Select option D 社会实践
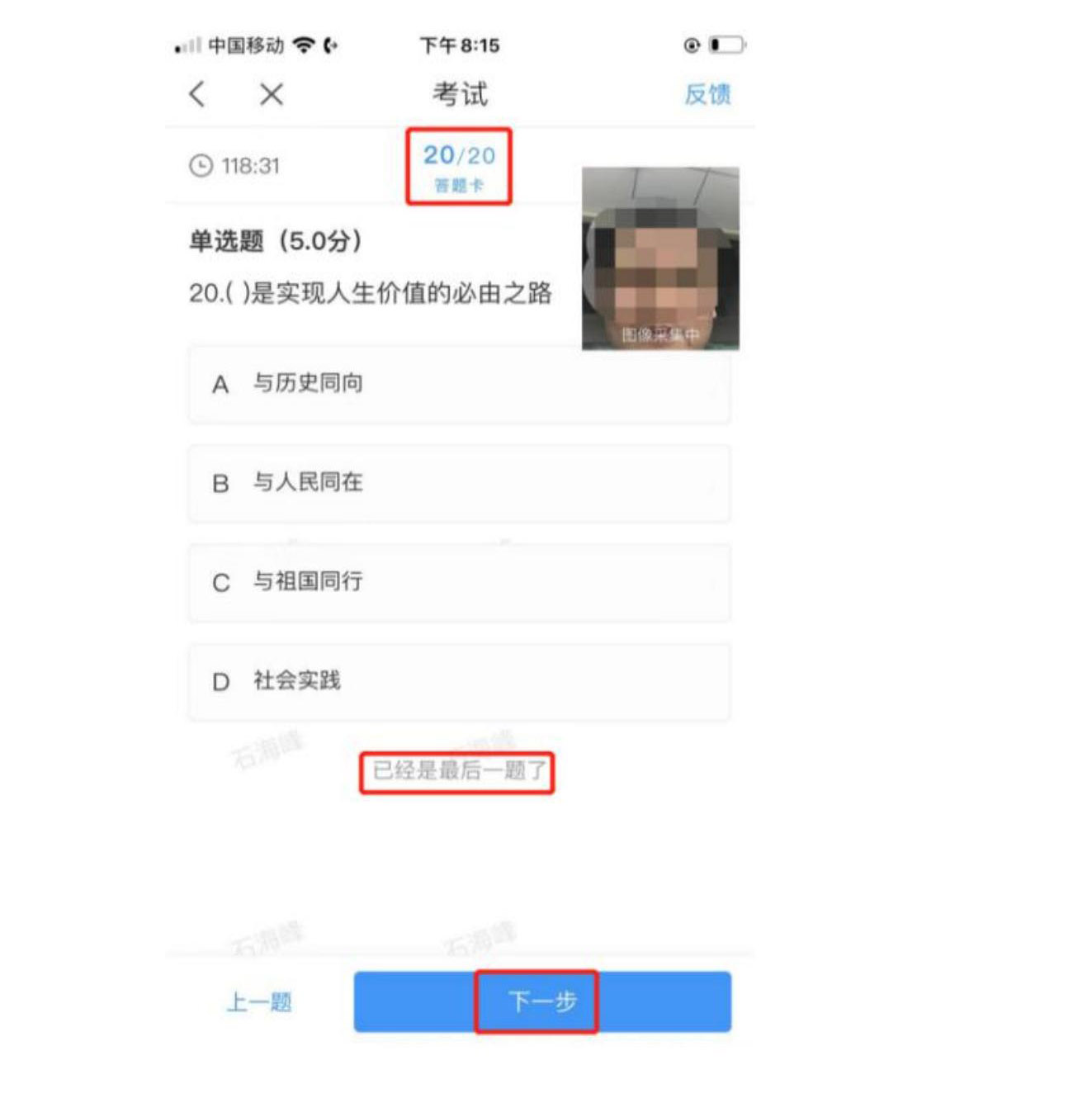Viewport: 1092px width, 1103px height. point(459,682)
